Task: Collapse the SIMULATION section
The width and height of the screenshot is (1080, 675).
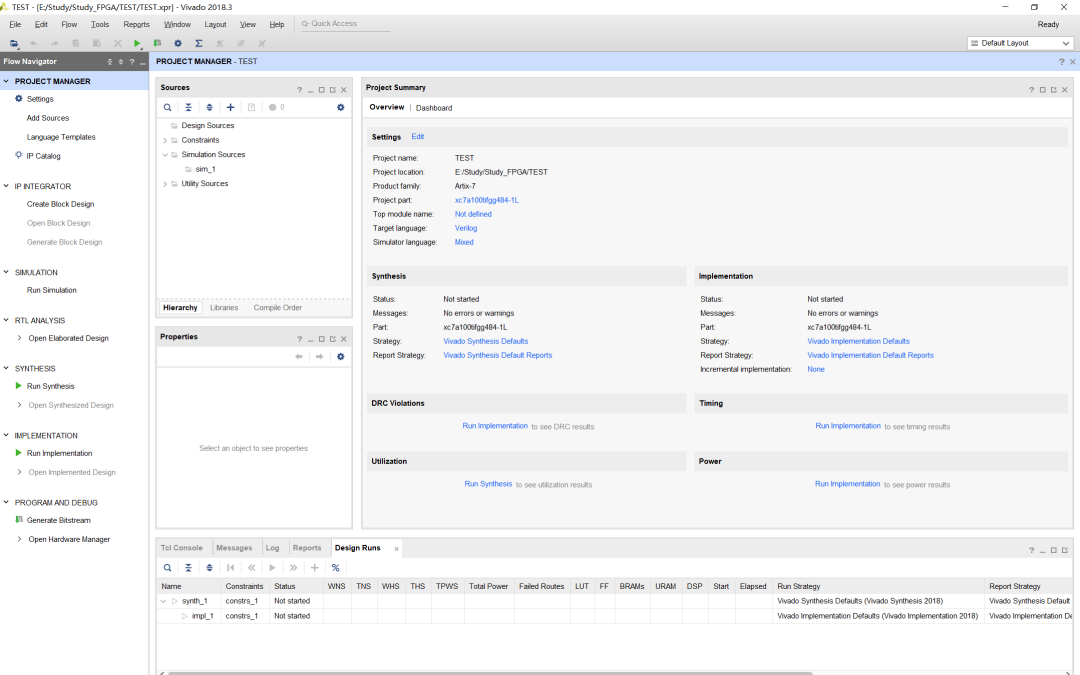Action: (6, 272)
